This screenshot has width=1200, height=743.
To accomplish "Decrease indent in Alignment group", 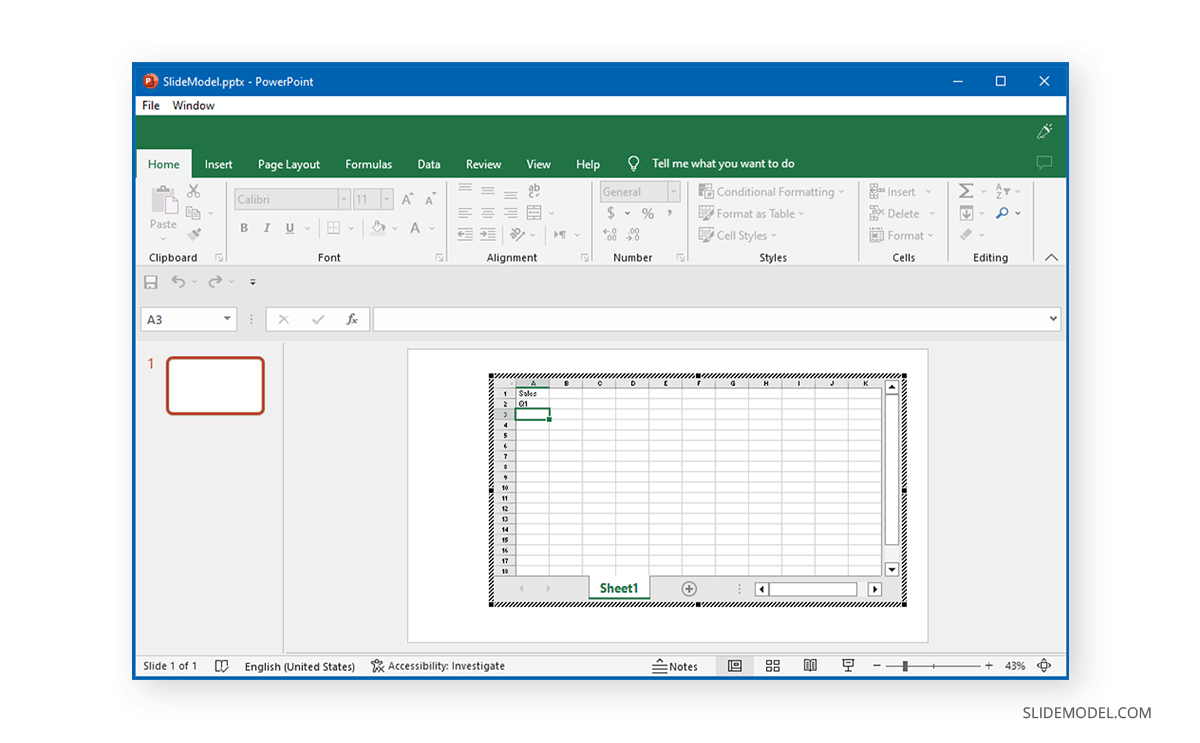I will (465, 234).
